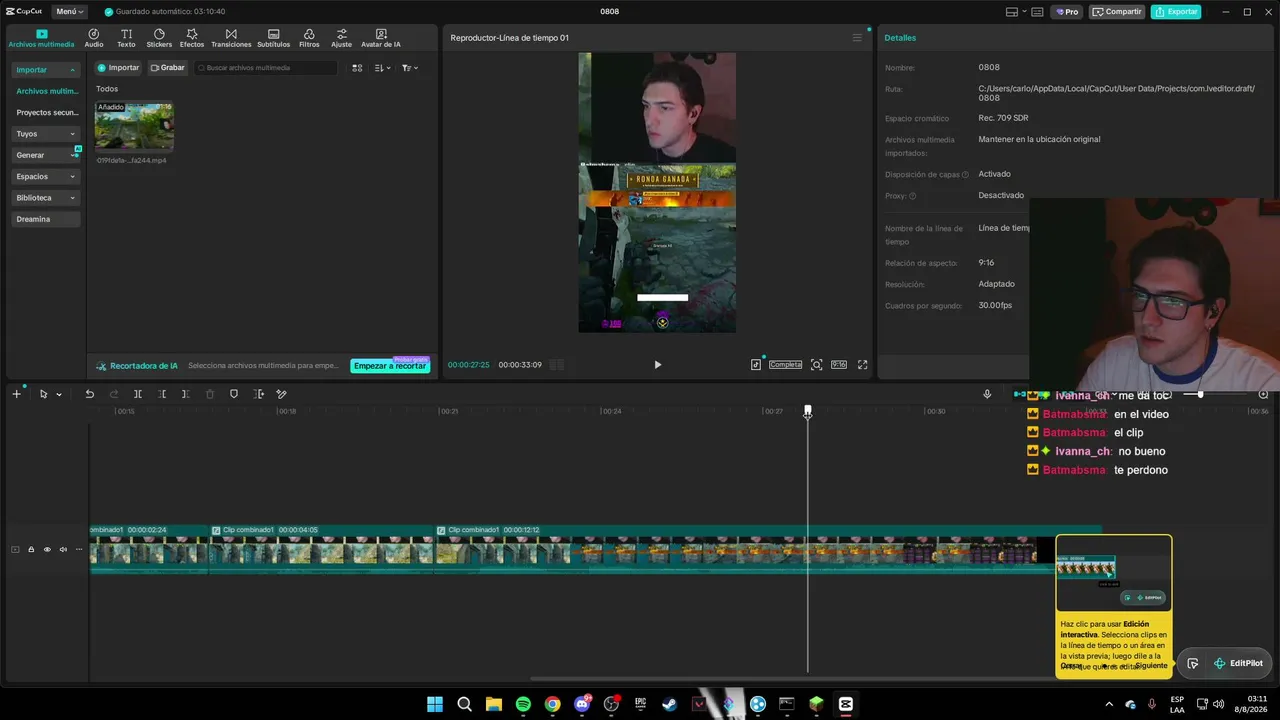Toggle the track cover thumbnail button
Screen dimensions: 1280x720
pyautogui.click(x=15, y=549)
